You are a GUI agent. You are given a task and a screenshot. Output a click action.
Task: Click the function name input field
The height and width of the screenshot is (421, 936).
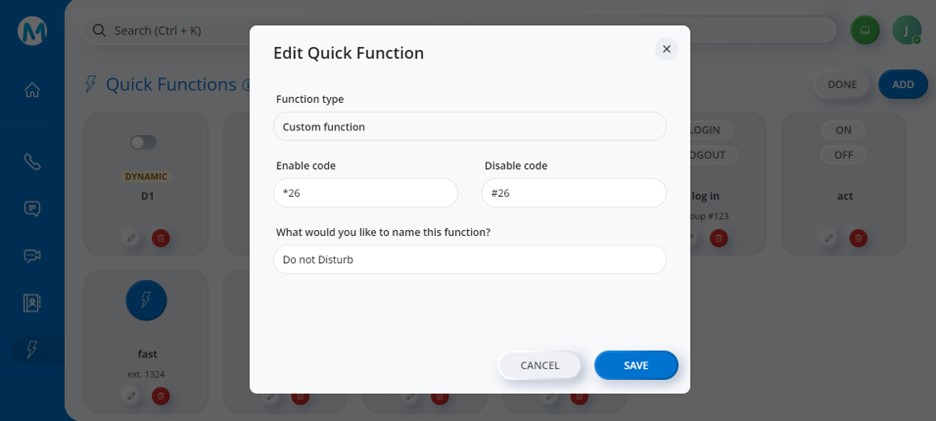click(x=469, y=260)
